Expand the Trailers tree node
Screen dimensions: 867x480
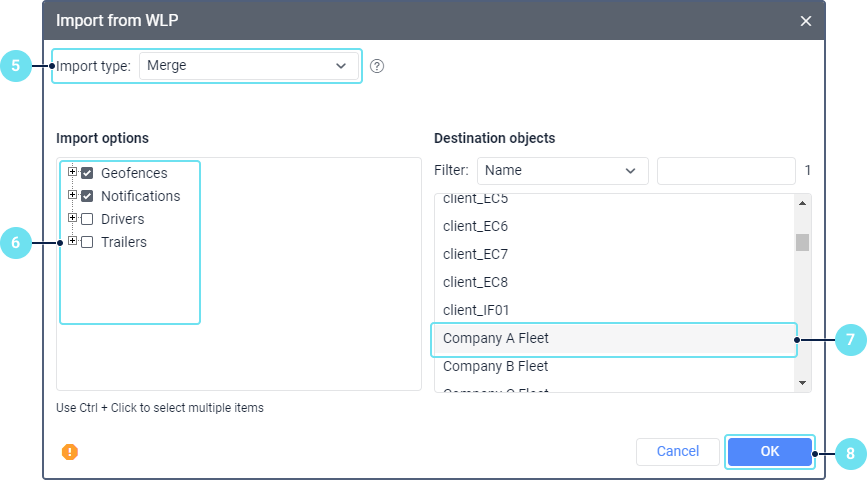pyautogui.click(x=72, y=241)
